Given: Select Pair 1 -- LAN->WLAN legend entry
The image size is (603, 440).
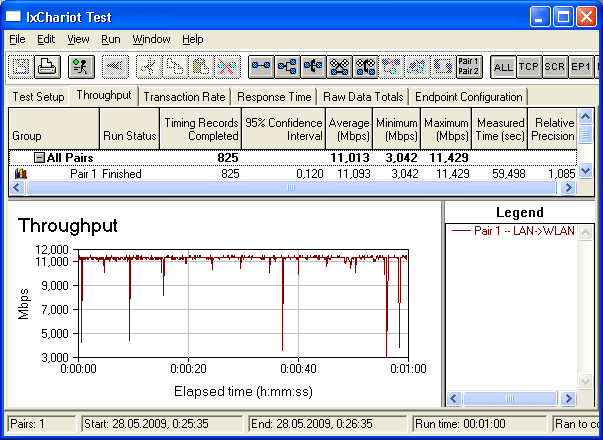Looking at the screenshot, I should [513, 231].
